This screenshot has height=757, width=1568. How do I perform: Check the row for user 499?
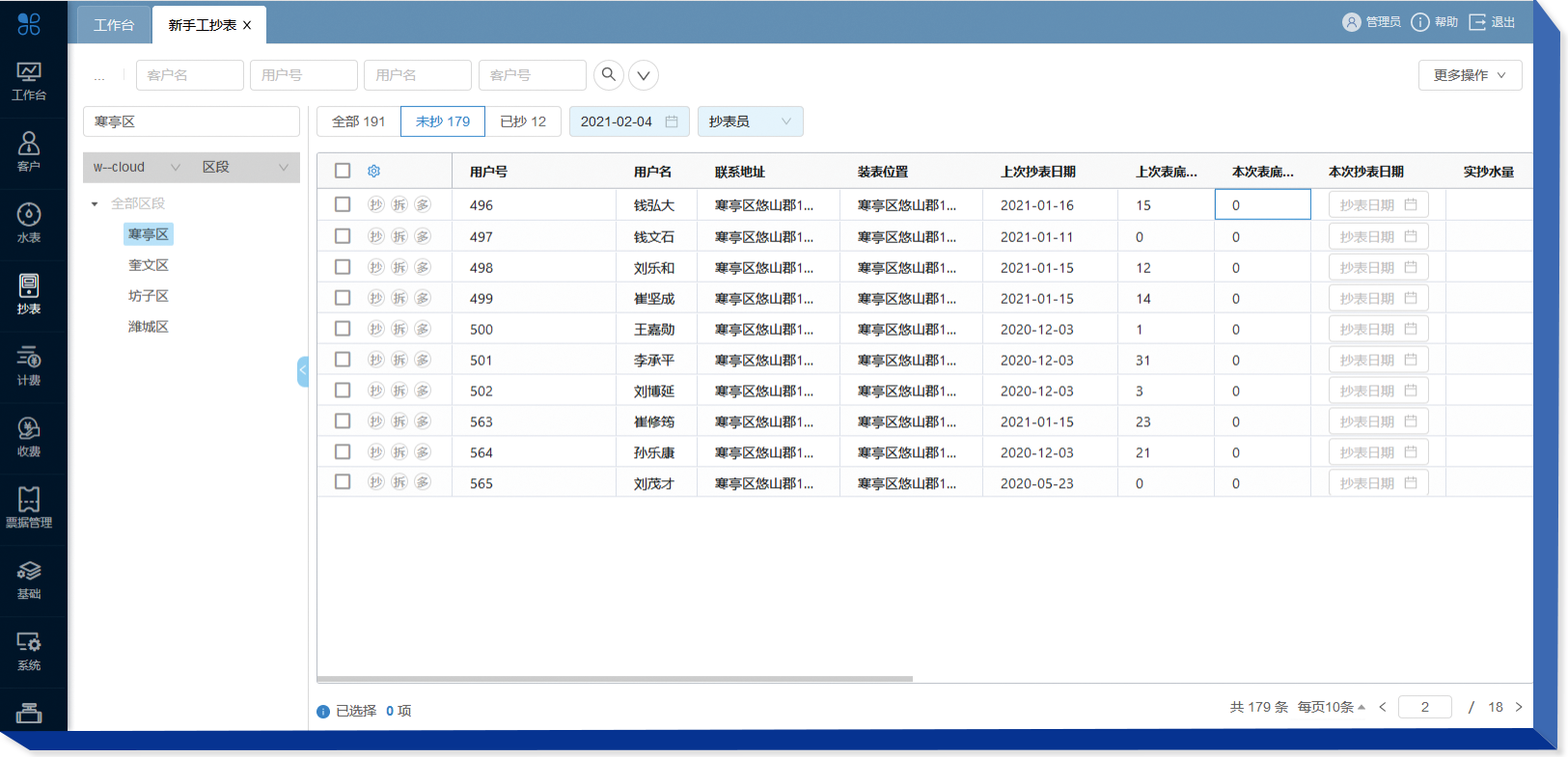tap(343, 298)
